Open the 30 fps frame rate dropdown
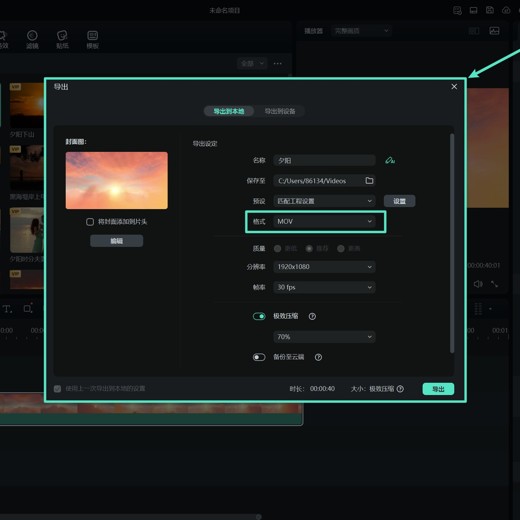520x520 pixels. [x=324, y=287]
